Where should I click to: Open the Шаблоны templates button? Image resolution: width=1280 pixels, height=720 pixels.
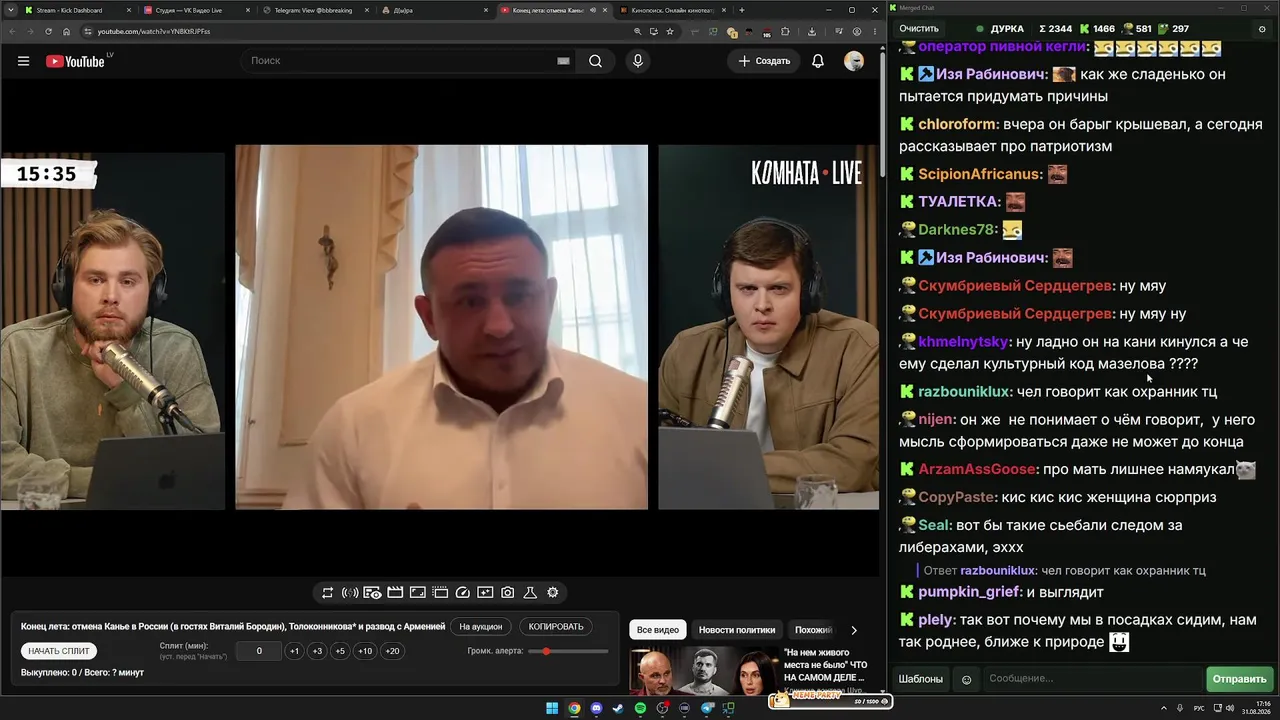920,679
